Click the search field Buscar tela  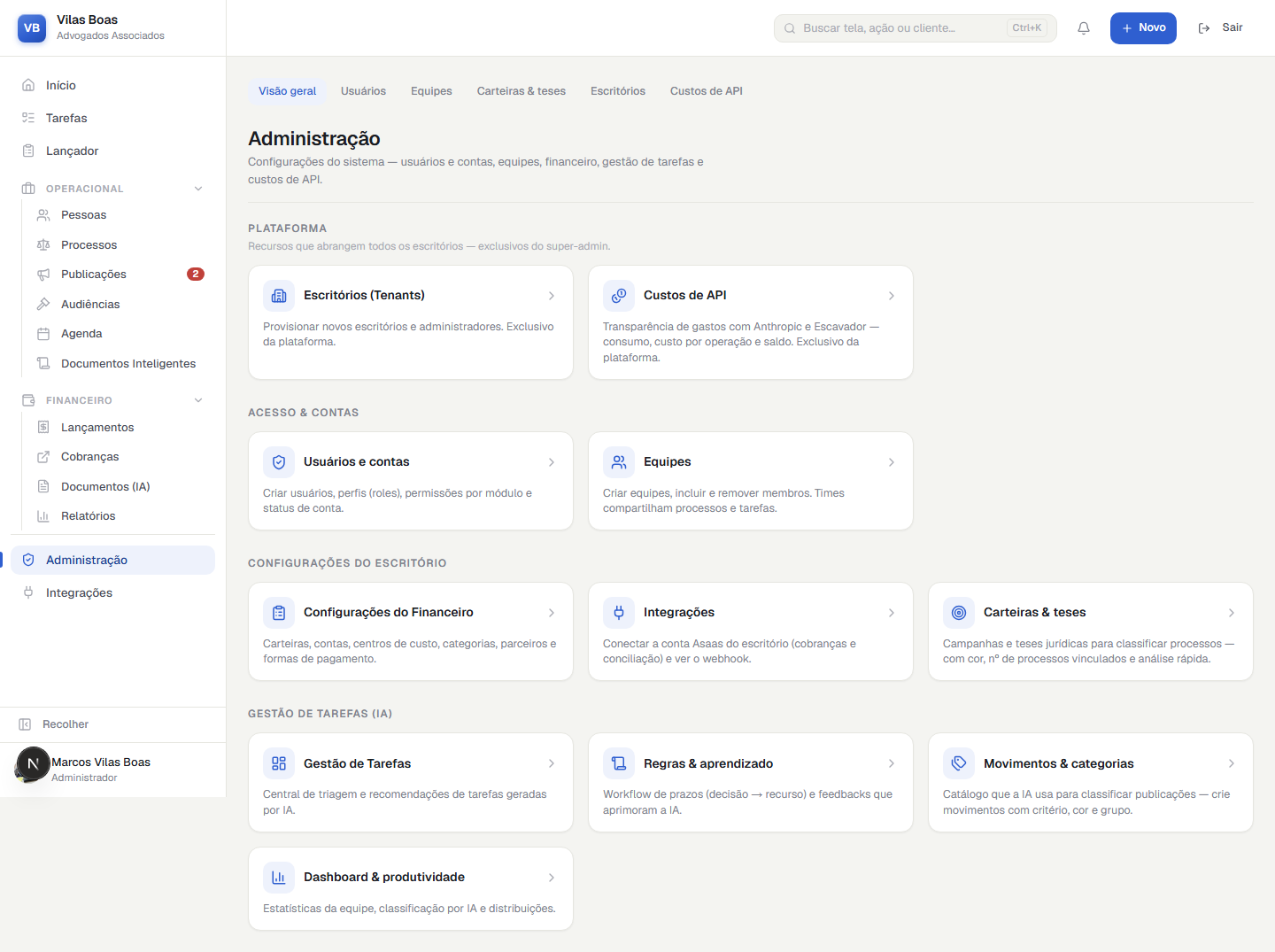[x=916, y=28]
